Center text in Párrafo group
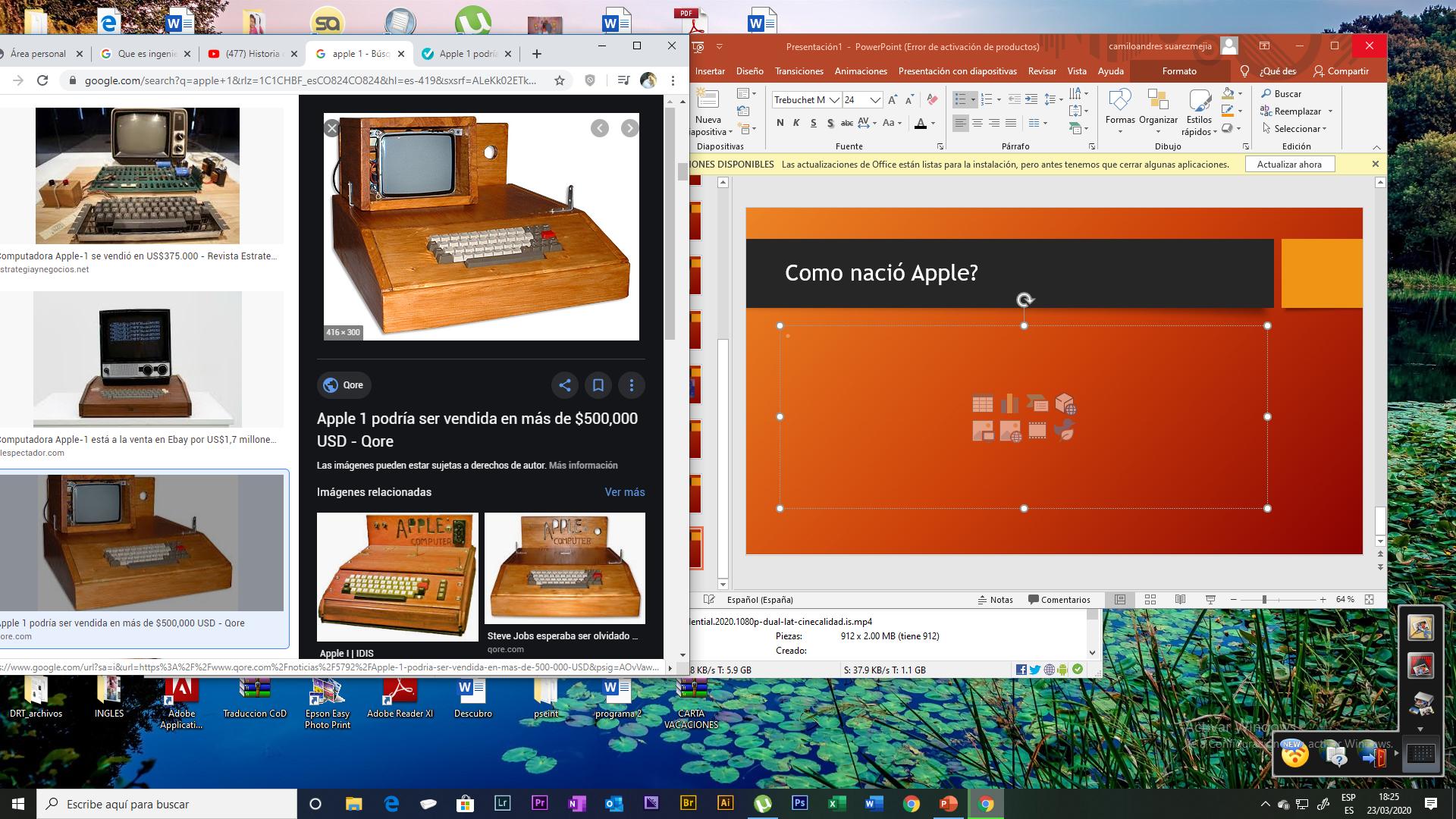Screen dimensions: 1456x819 pyautogui.click(x=977, y=123)
